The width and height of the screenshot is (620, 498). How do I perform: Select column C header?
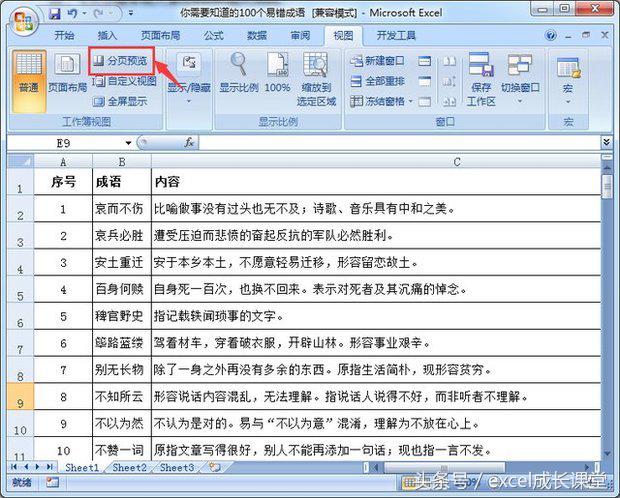[x=376, y=161]
